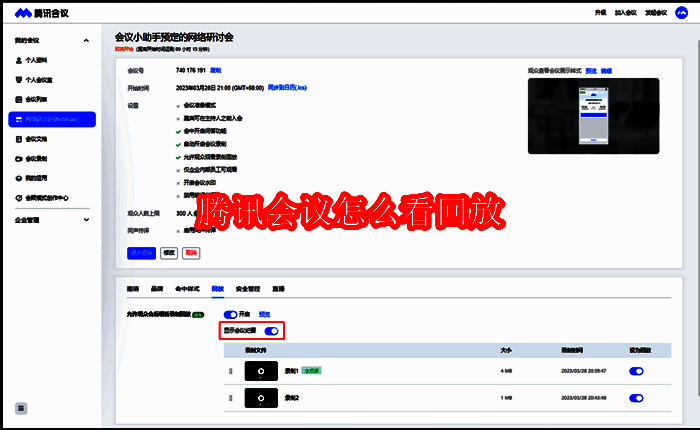The width and height of the screenshot is (700, 430).
Task: Switch to the 邀请 tab
Action: pos(133,289)
